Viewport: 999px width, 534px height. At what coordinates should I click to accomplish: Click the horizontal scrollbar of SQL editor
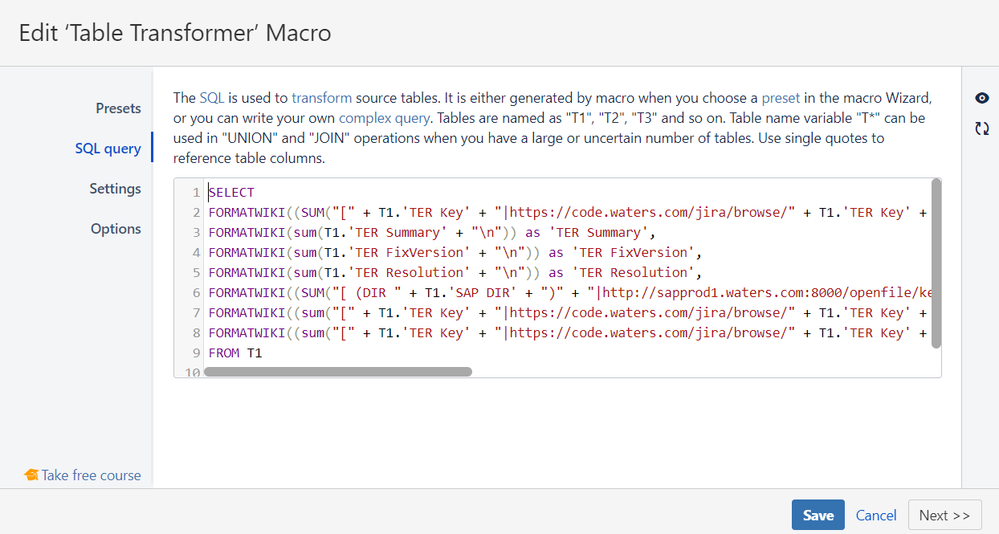[338, 372]
